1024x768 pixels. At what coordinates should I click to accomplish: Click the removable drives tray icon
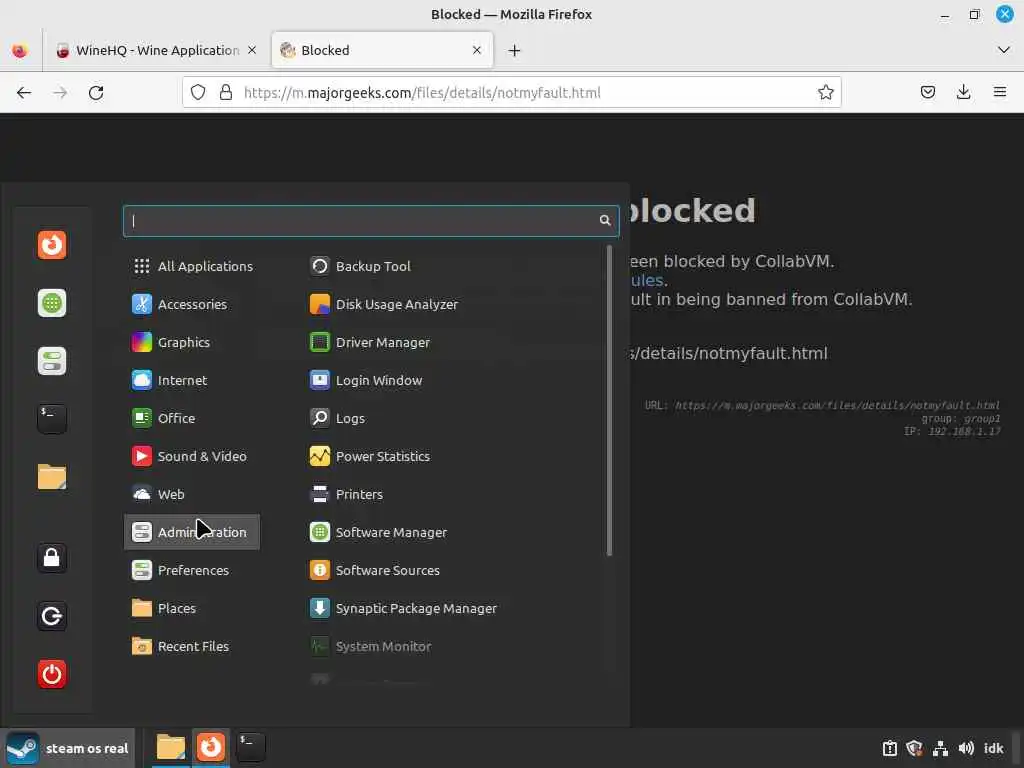pyautogui.click(x=889, y=748)
